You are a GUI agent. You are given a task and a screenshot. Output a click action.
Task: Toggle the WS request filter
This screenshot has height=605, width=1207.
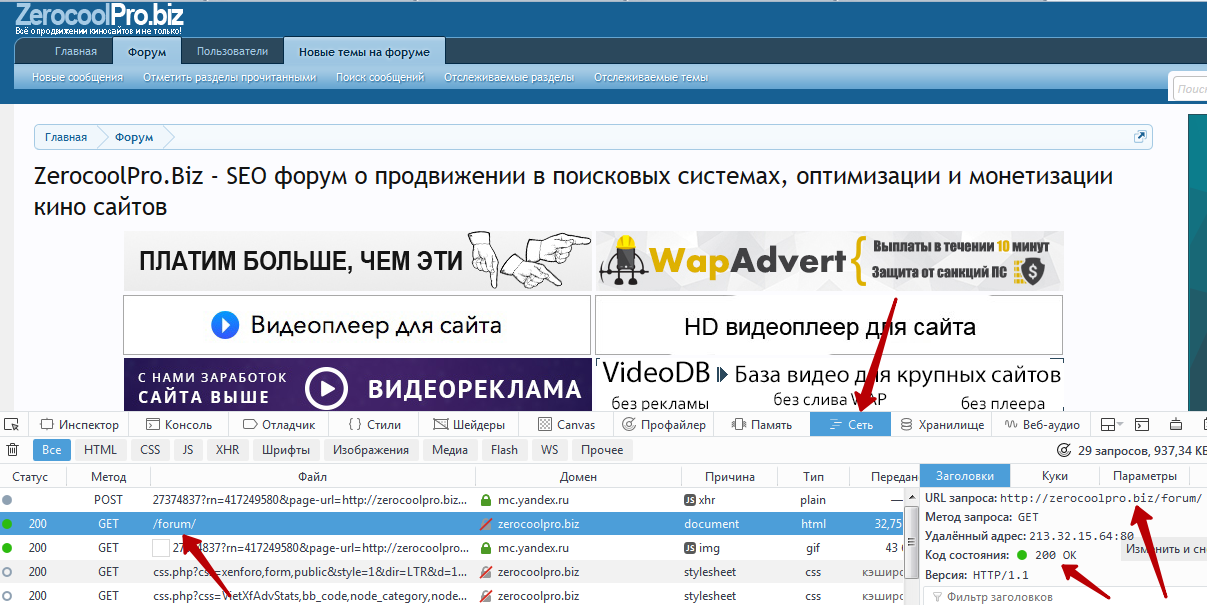click(x=550, y=450)
